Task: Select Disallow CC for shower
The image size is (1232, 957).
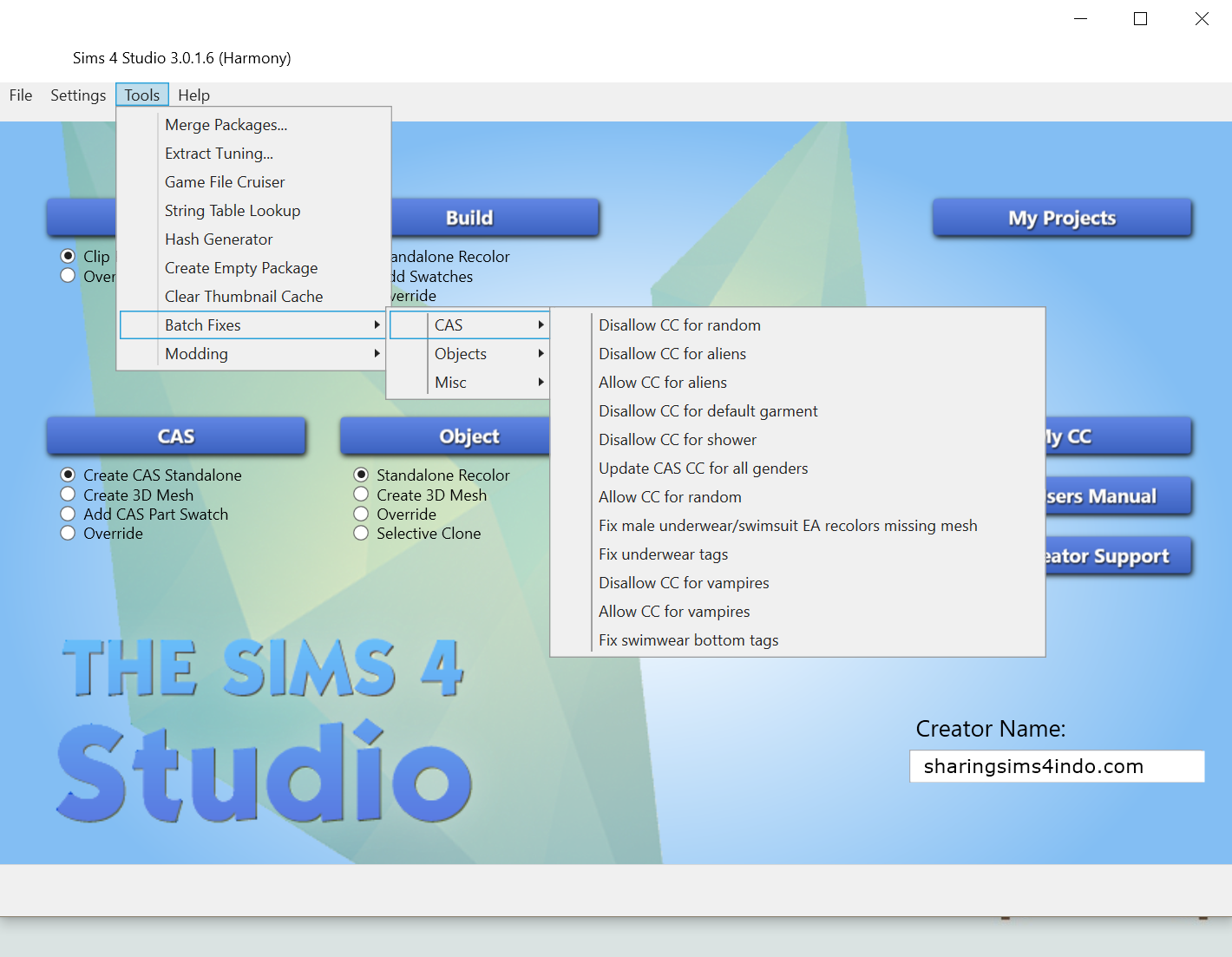Action: tap(797, 440)
